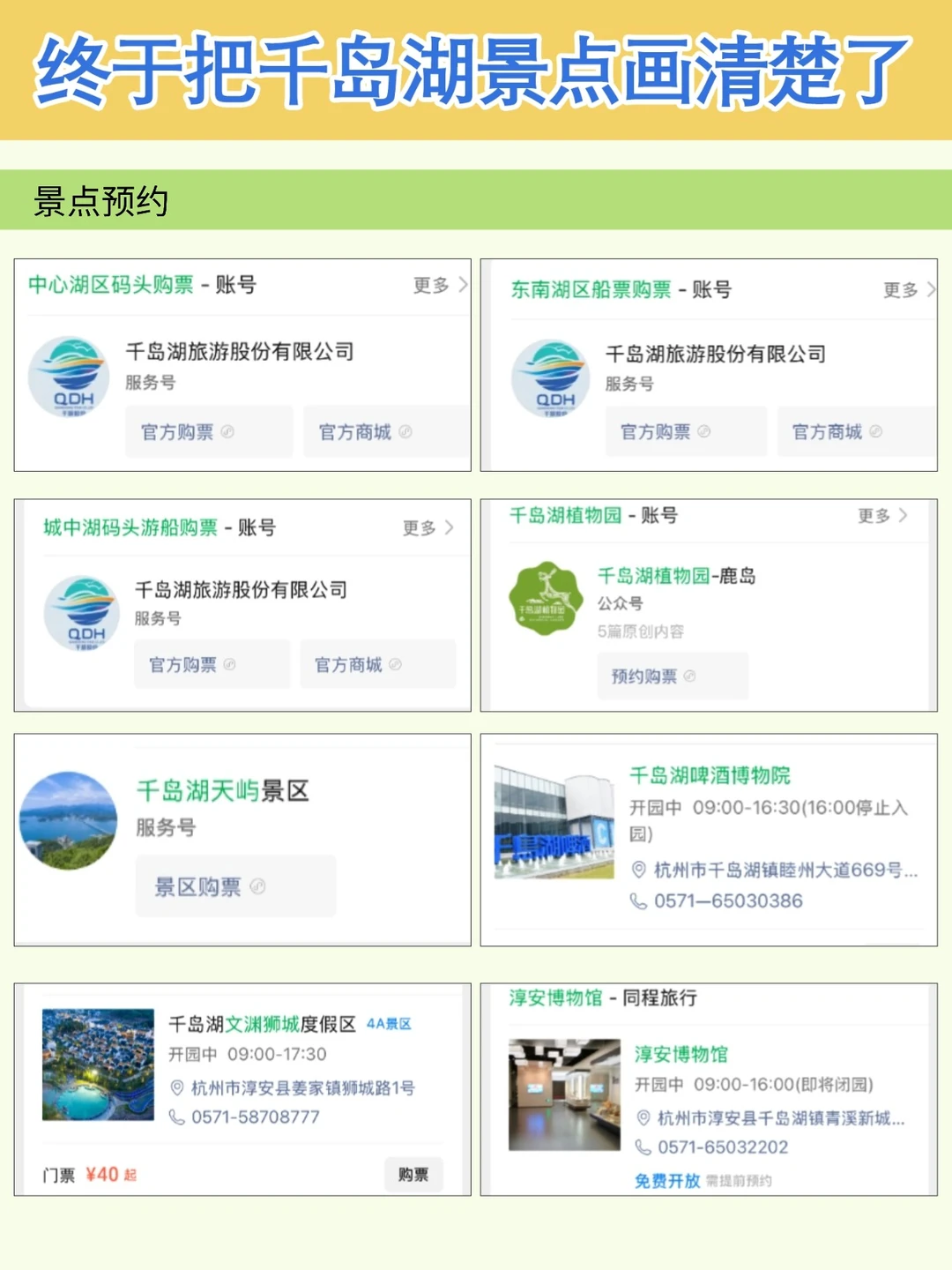Click hours 09:00-16:00(即将闭园)
952x1270 pixels.
point(784,1084)
